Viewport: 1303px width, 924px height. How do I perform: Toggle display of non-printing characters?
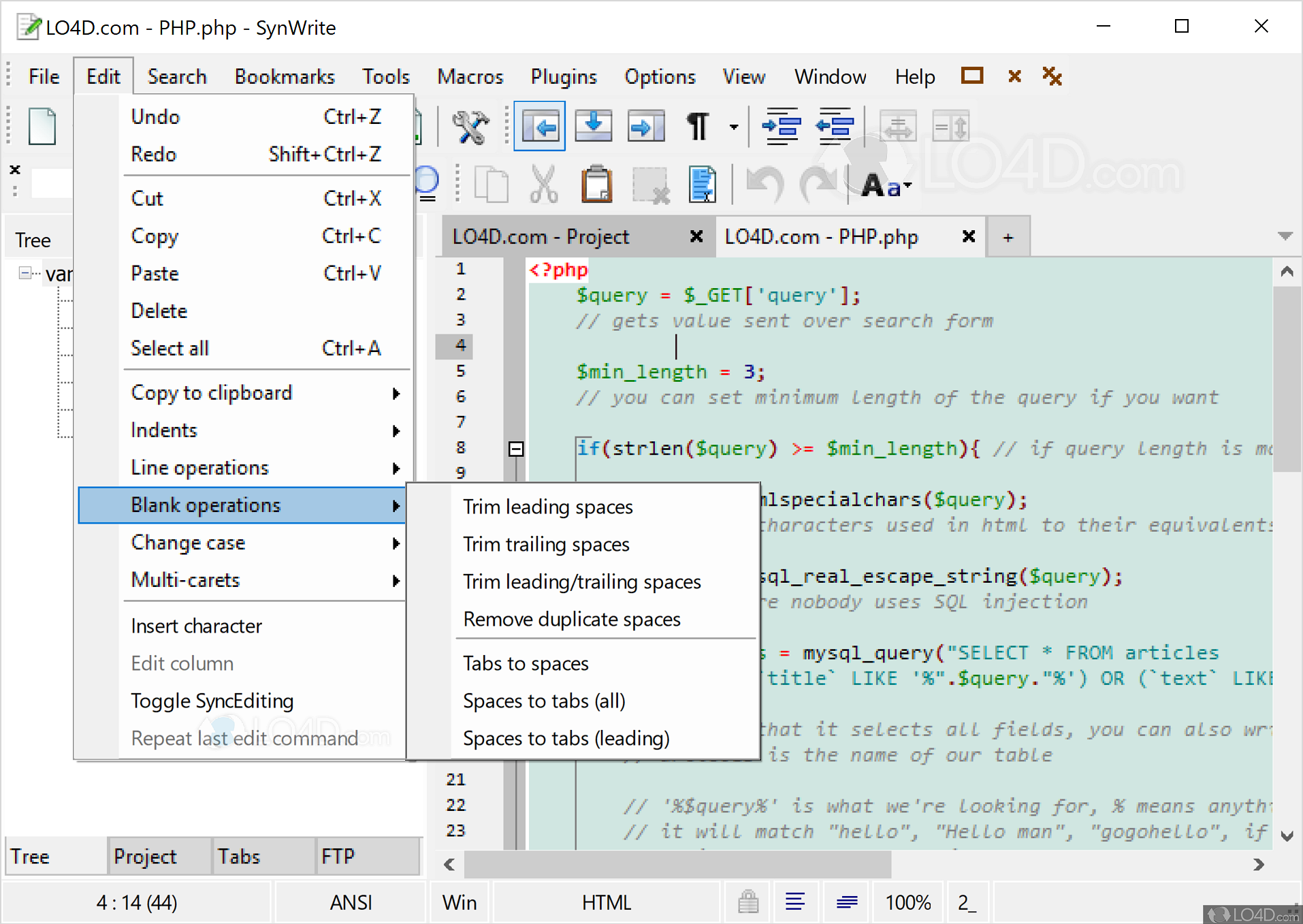(696, 126)
